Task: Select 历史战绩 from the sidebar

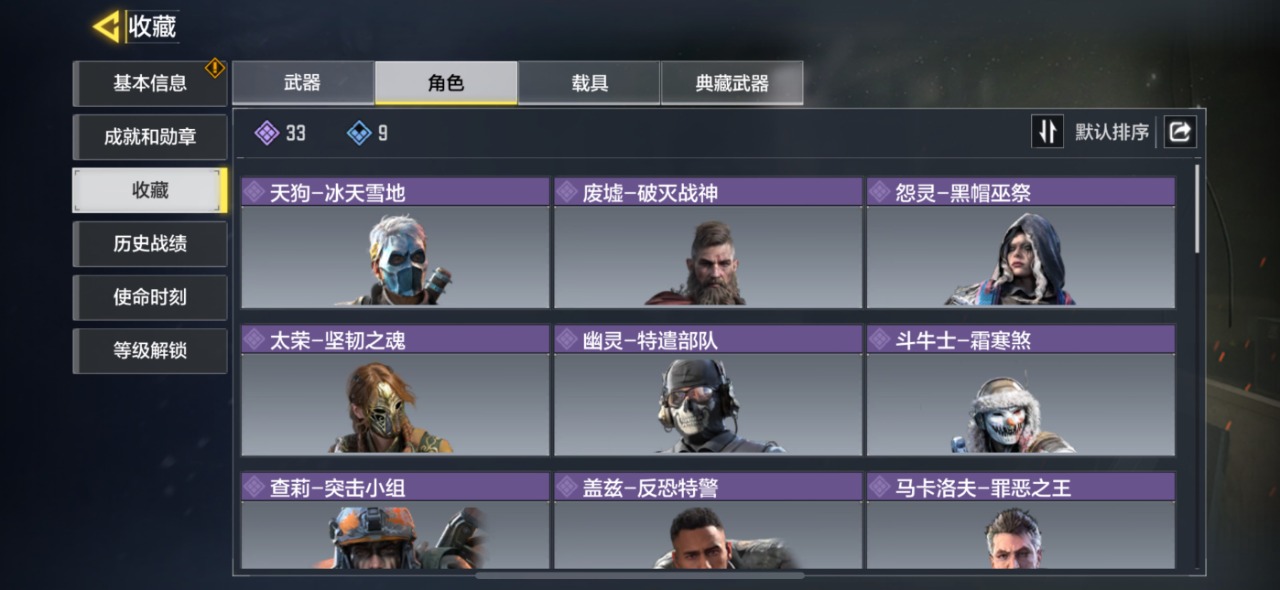Action: coord(150,244)
